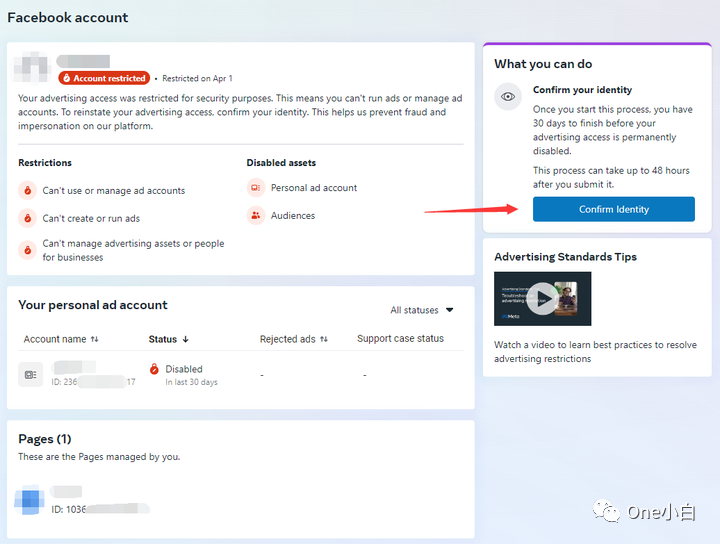
Task: Click the eye icon beside Confirm your identity
Action: [x=508, y=96]
